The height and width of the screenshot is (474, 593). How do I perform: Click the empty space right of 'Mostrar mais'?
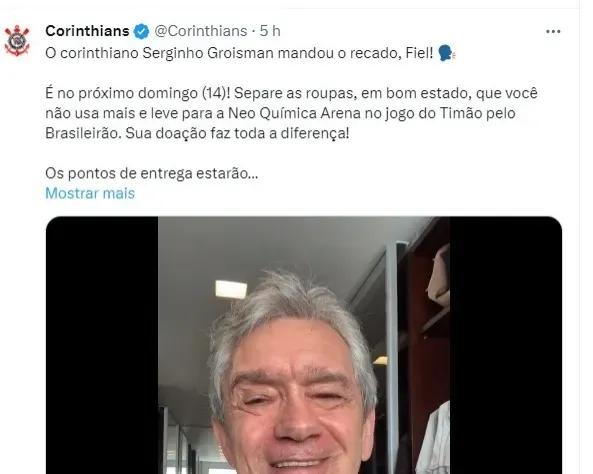coord(348,193)
